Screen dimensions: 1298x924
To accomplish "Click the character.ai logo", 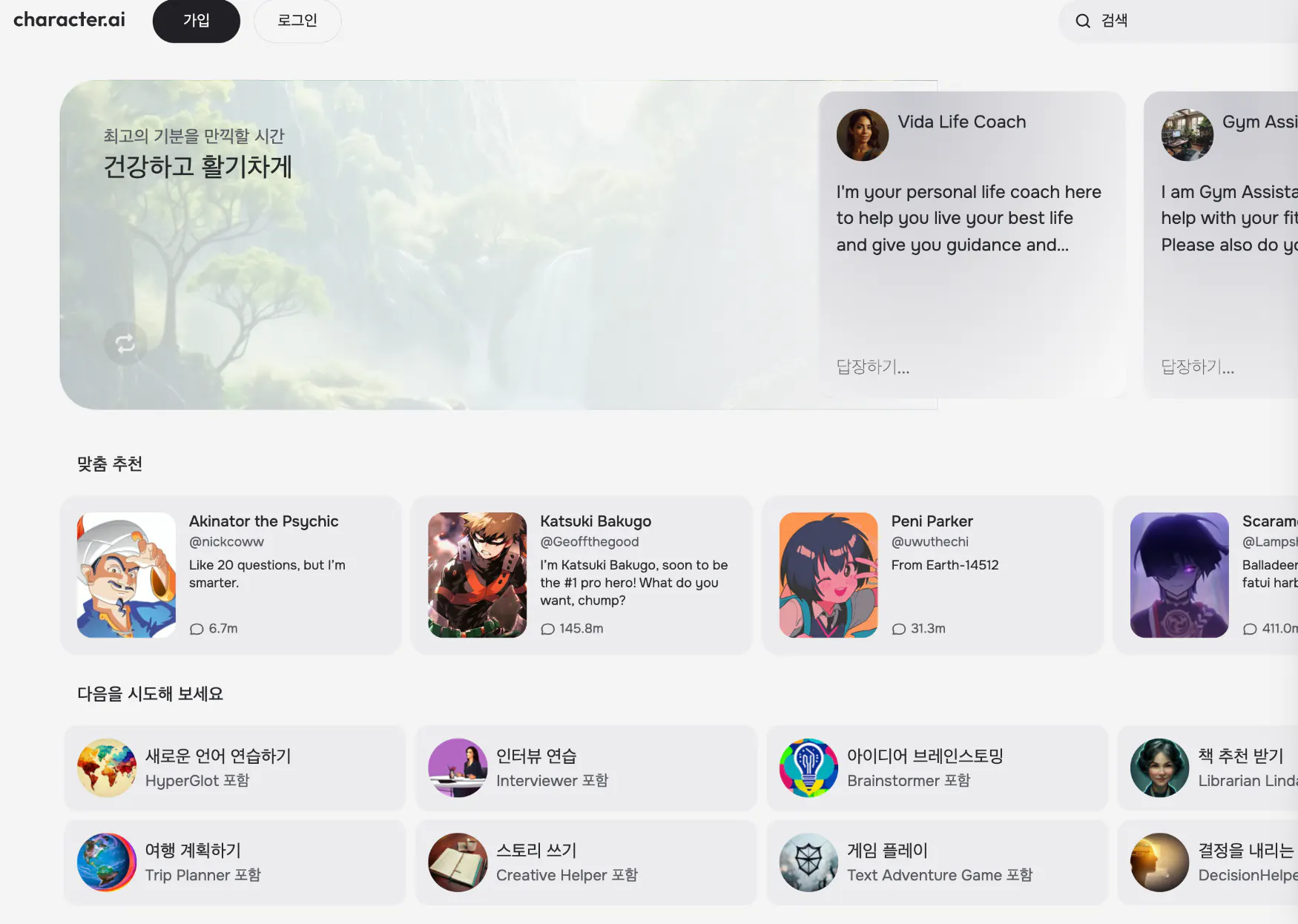I will [x=68, y=20].
